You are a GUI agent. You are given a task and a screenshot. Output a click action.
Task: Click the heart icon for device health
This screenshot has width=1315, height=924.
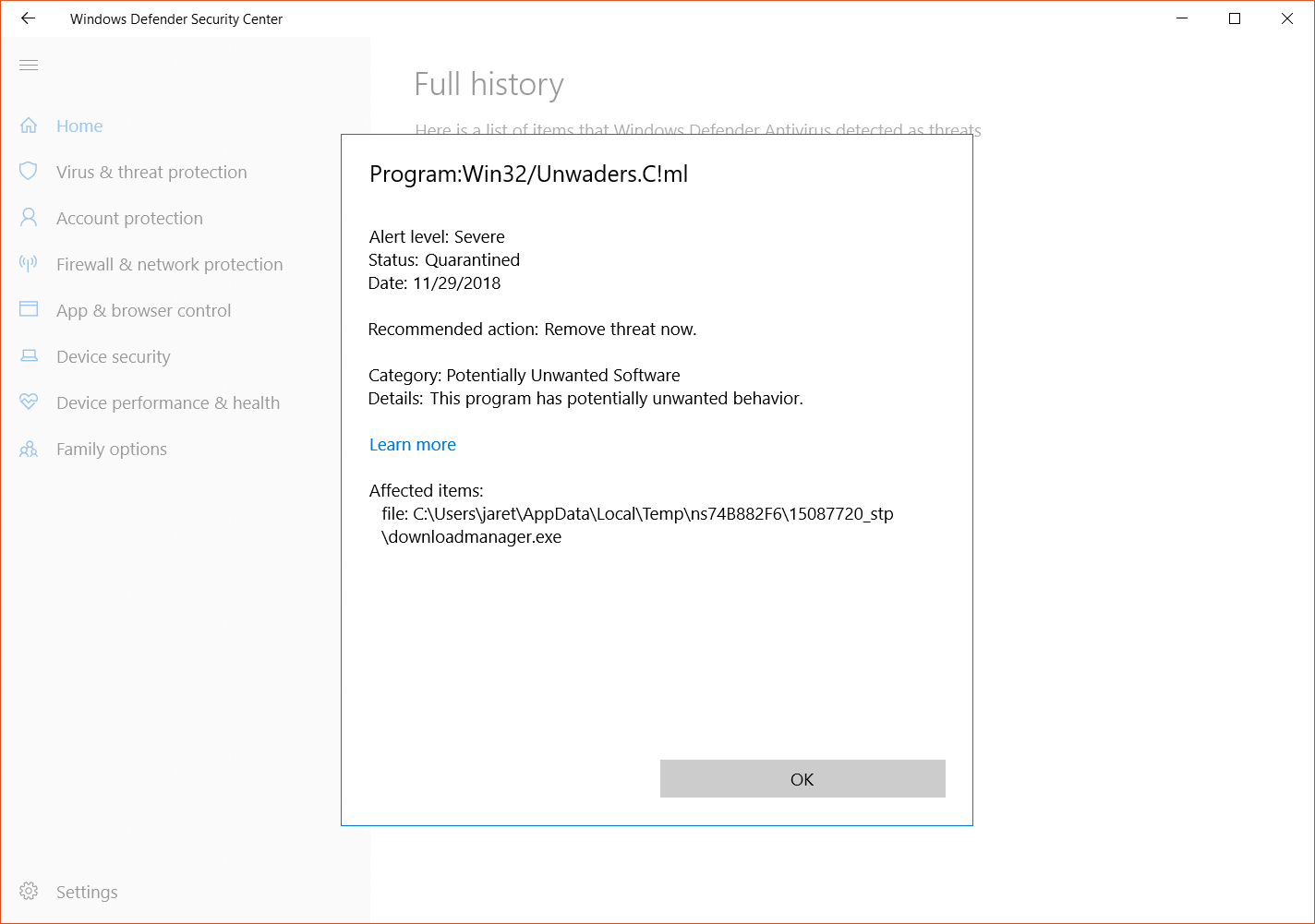click(29, 402)
